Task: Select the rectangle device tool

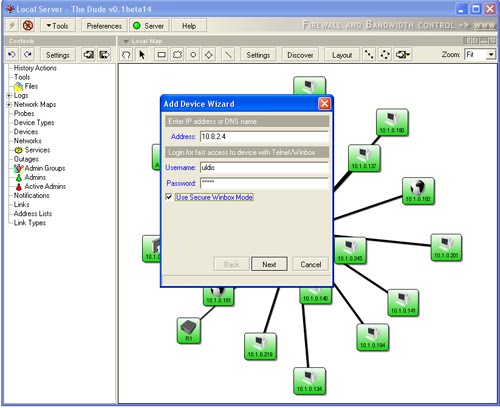Action: (x=162, y=54)
